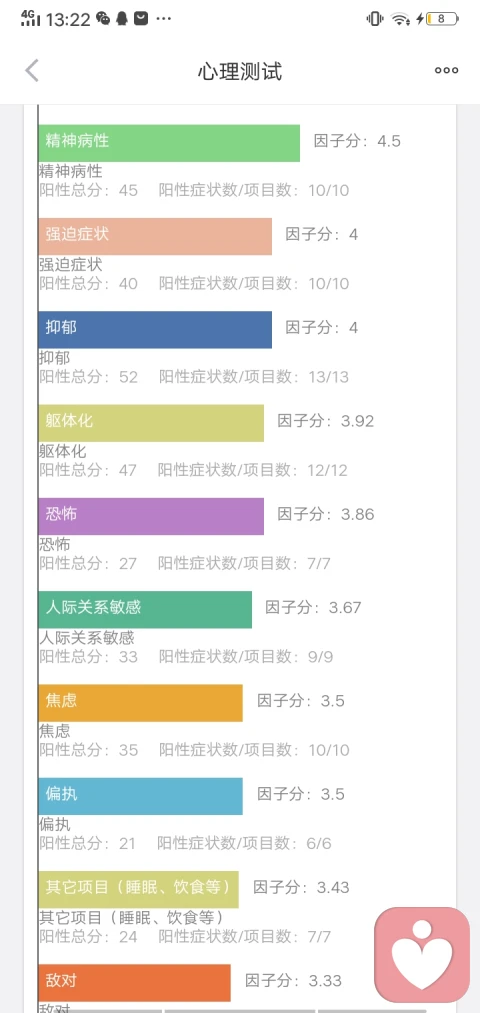The height and width of the screenshot is (1013, 480).
Task: Select the purple 恐怖 bar
Action: pyautogui.click(x=151, y=516)
